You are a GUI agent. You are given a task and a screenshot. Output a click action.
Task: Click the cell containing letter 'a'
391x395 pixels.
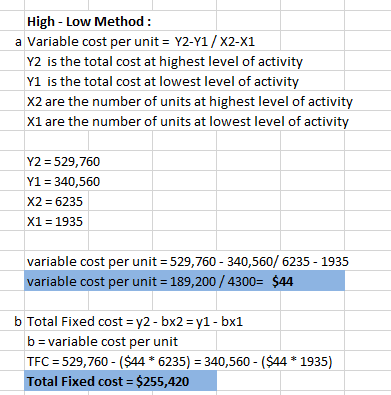pyautogui.click(x=18, y=41)
